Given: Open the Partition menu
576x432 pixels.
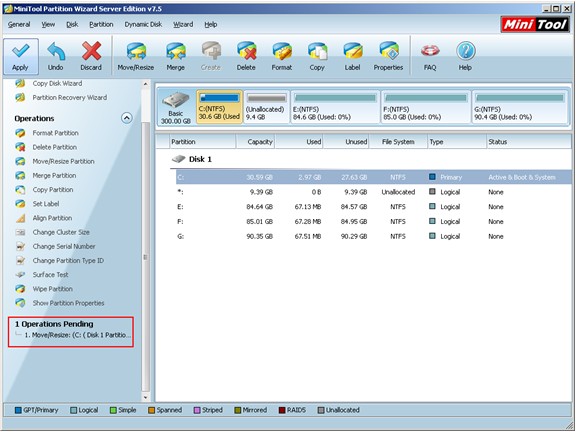Looking at the screenshot, I should pyautogui.click(x=101, y=25).
